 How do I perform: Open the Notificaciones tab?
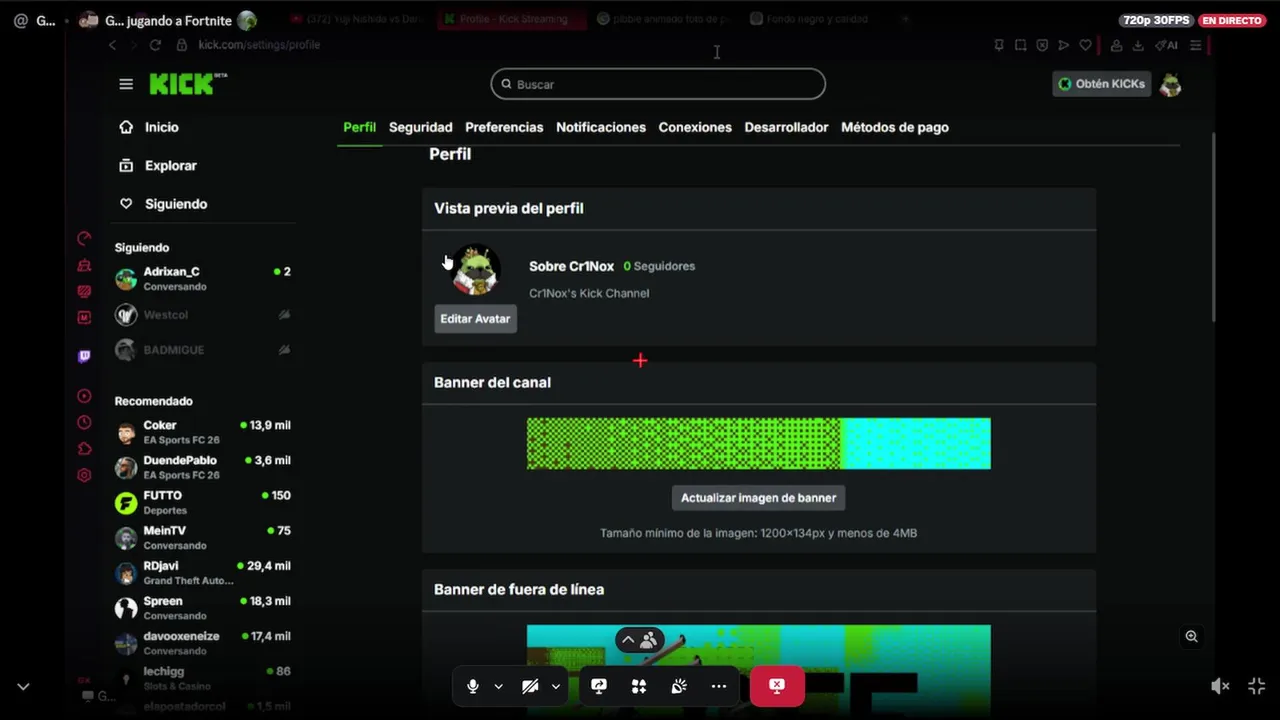point(601,127)
